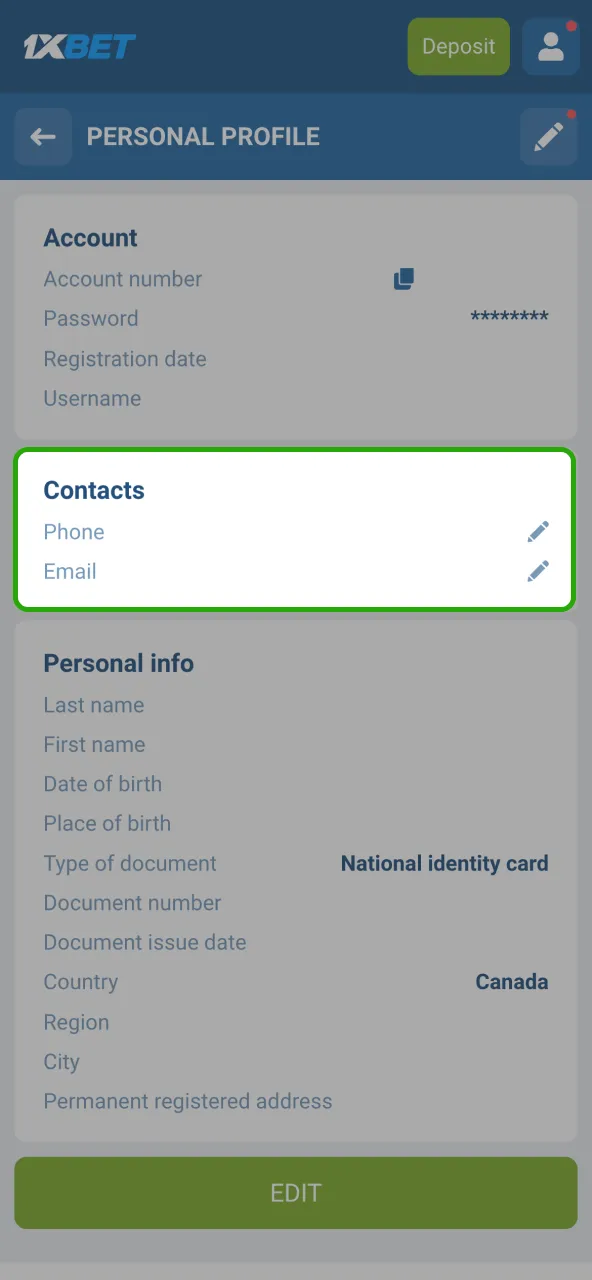Click the Permanent registered address row

[188, 1101]
